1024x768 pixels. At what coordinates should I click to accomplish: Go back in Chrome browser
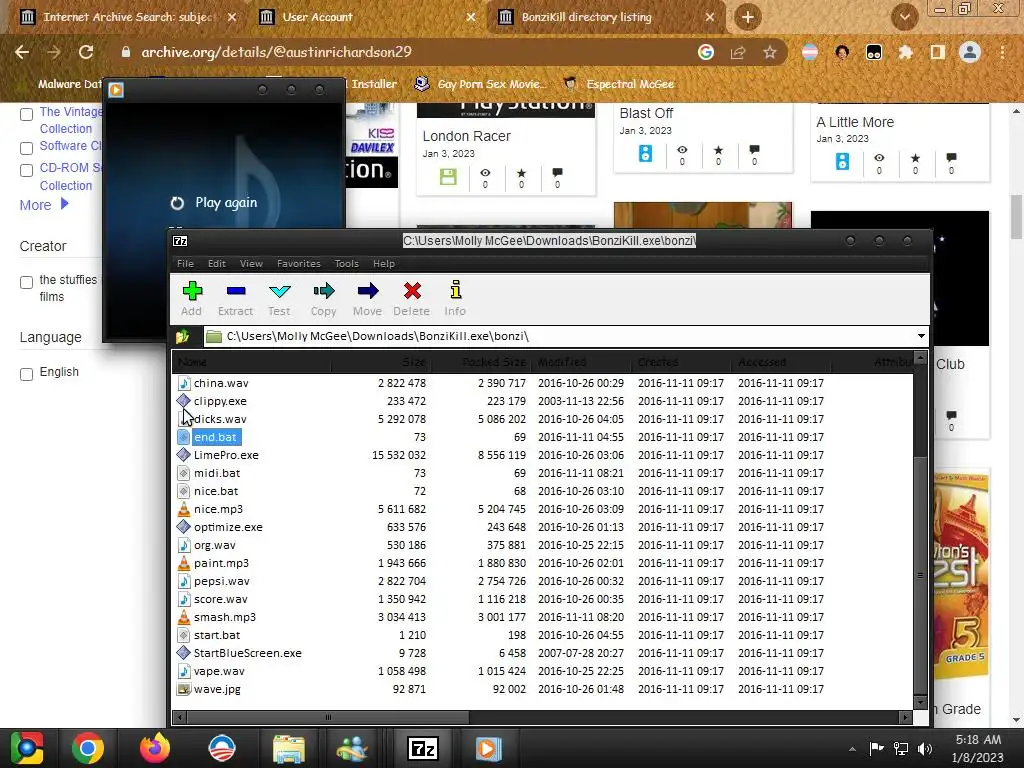22,52
